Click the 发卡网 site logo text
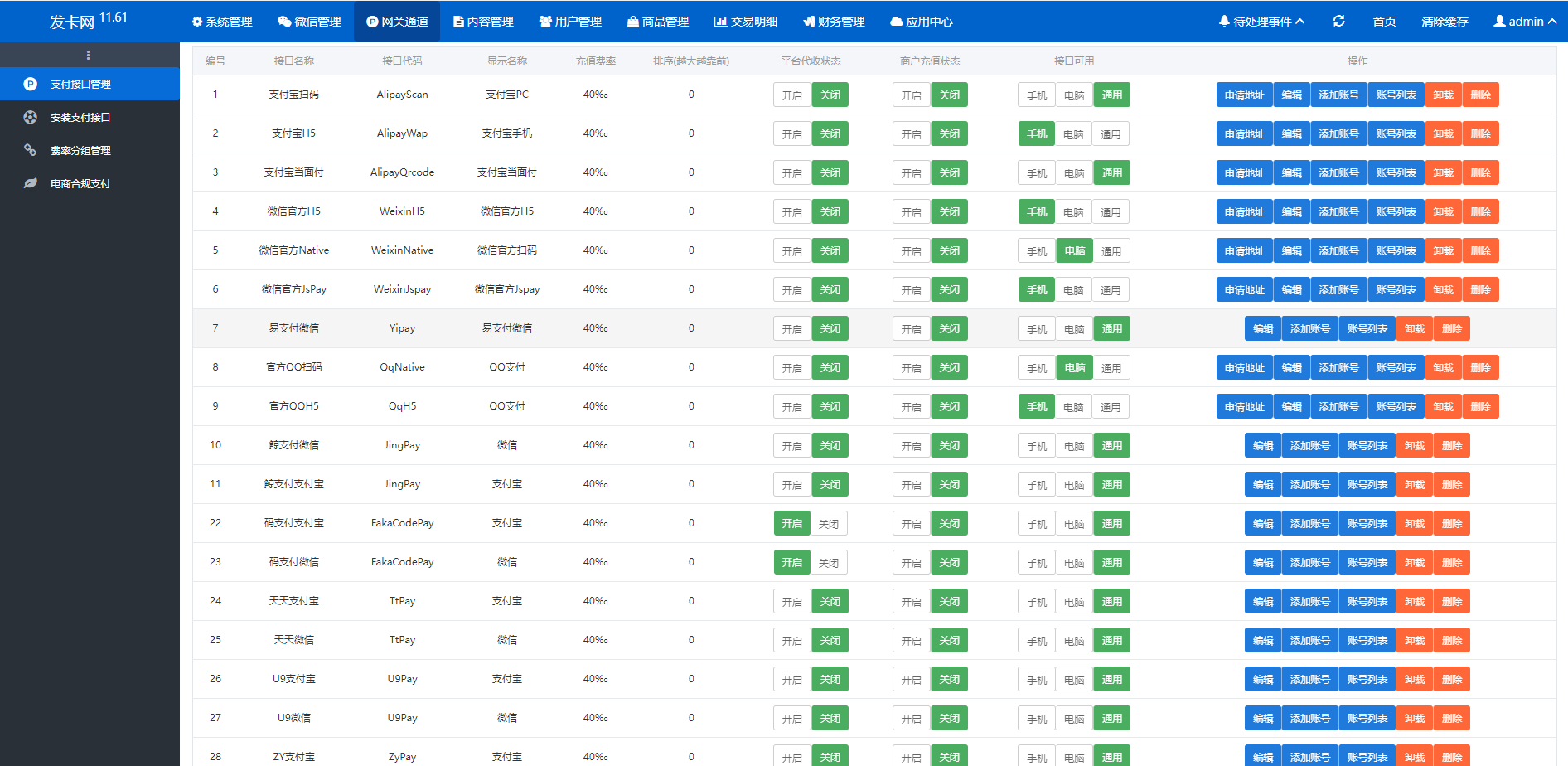Screen dimensions: 1568x766 tap(72, 22)
